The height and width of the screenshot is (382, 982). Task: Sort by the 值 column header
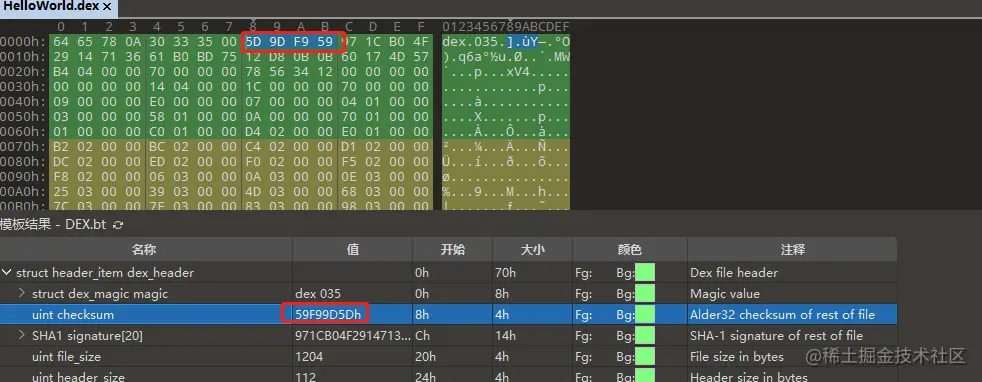pos(353,250)
